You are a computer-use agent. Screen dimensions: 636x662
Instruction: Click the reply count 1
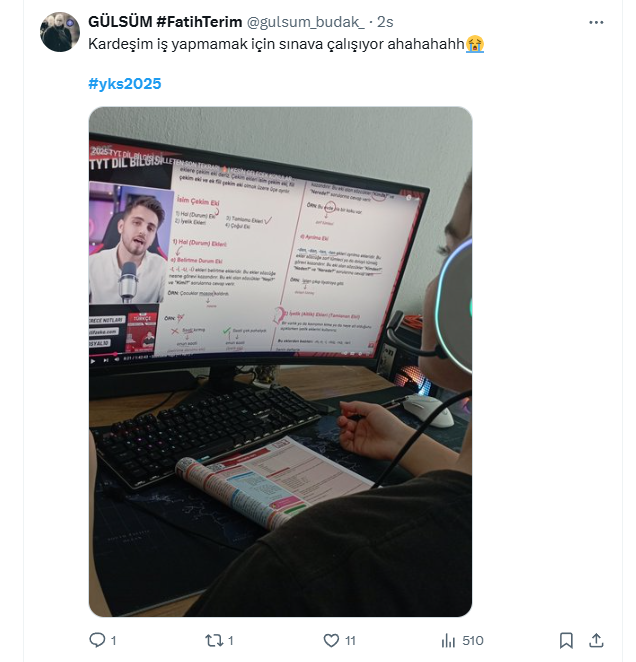pos(113,641)
